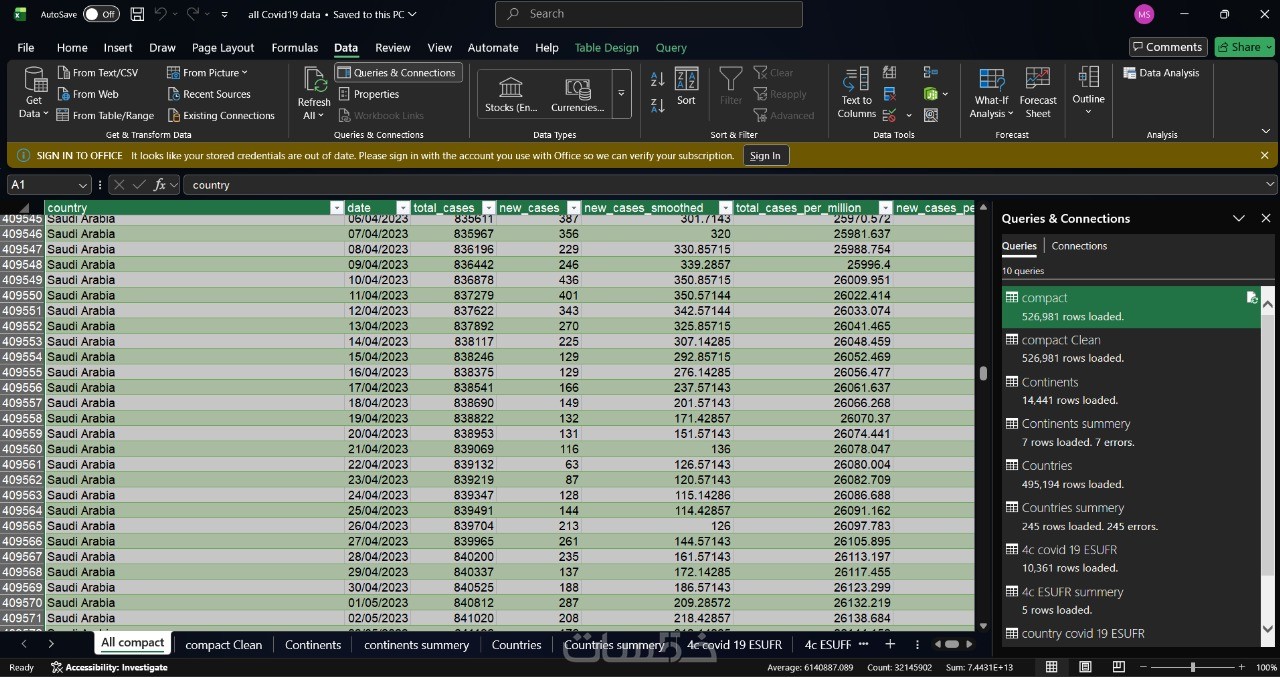The image size is (1280, 677).
Task: Expand the Outline group
Action: coord(1088,91)
